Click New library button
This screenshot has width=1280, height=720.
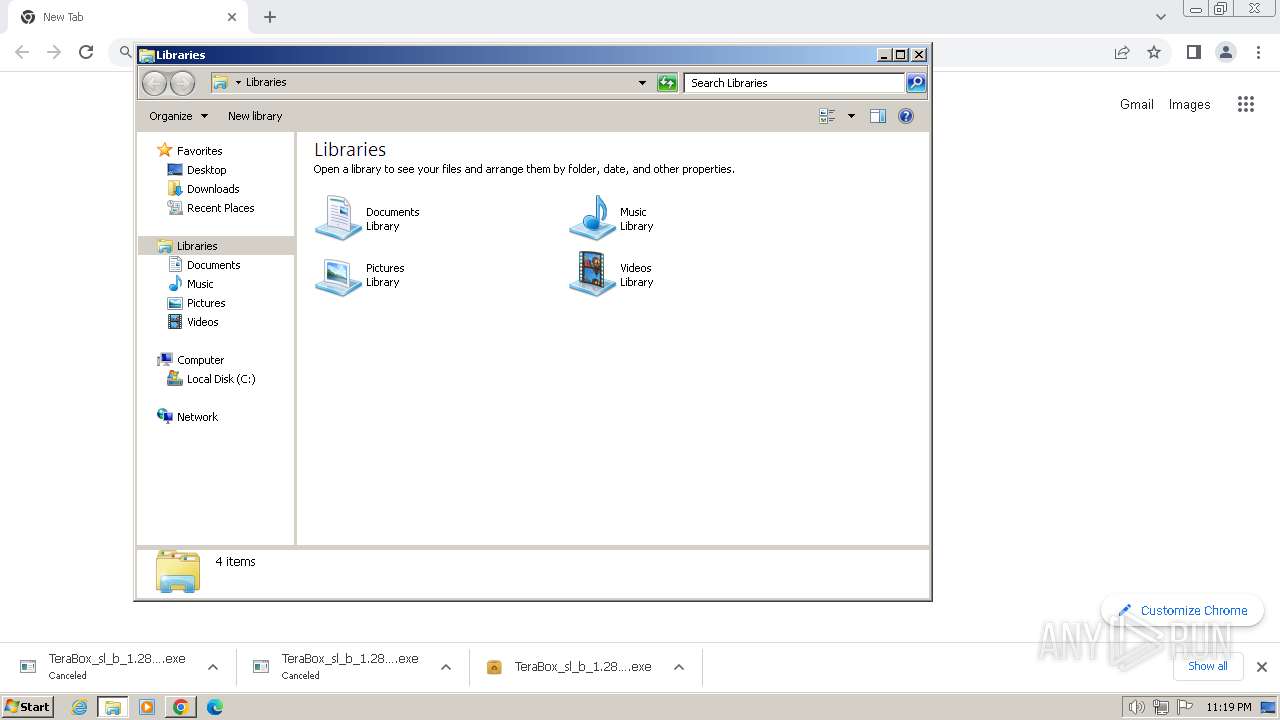255,116
